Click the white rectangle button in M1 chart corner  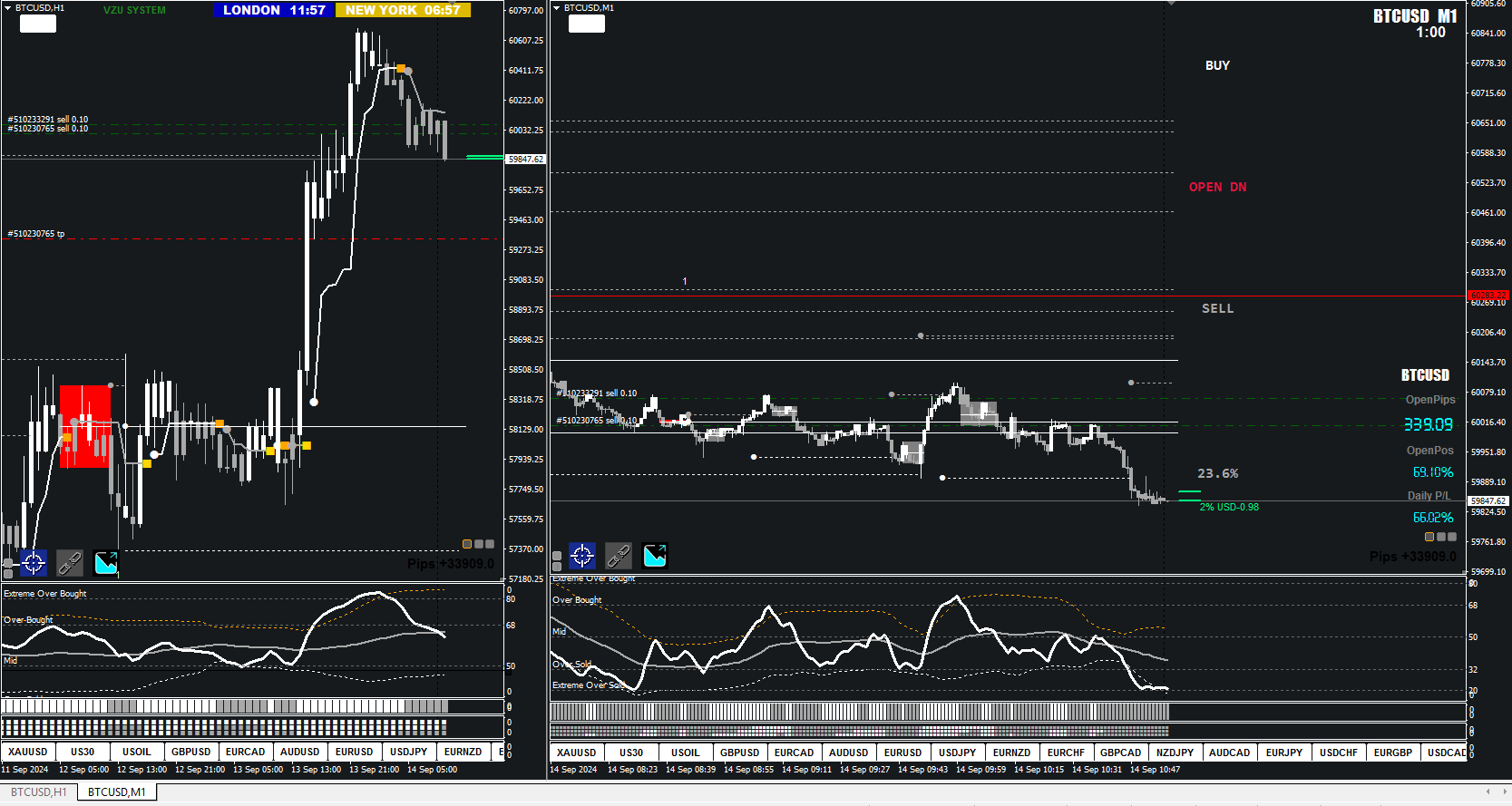587,24
